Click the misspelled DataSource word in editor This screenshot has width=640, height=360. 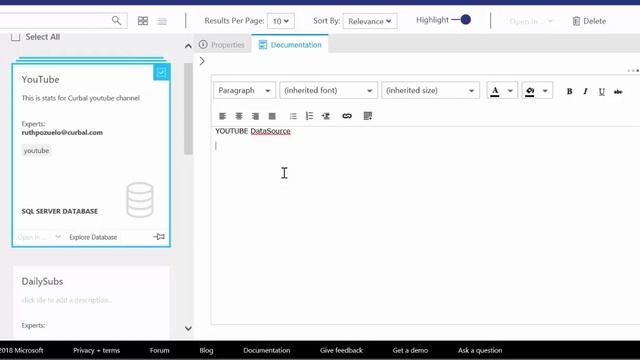(x=271, y=131)
